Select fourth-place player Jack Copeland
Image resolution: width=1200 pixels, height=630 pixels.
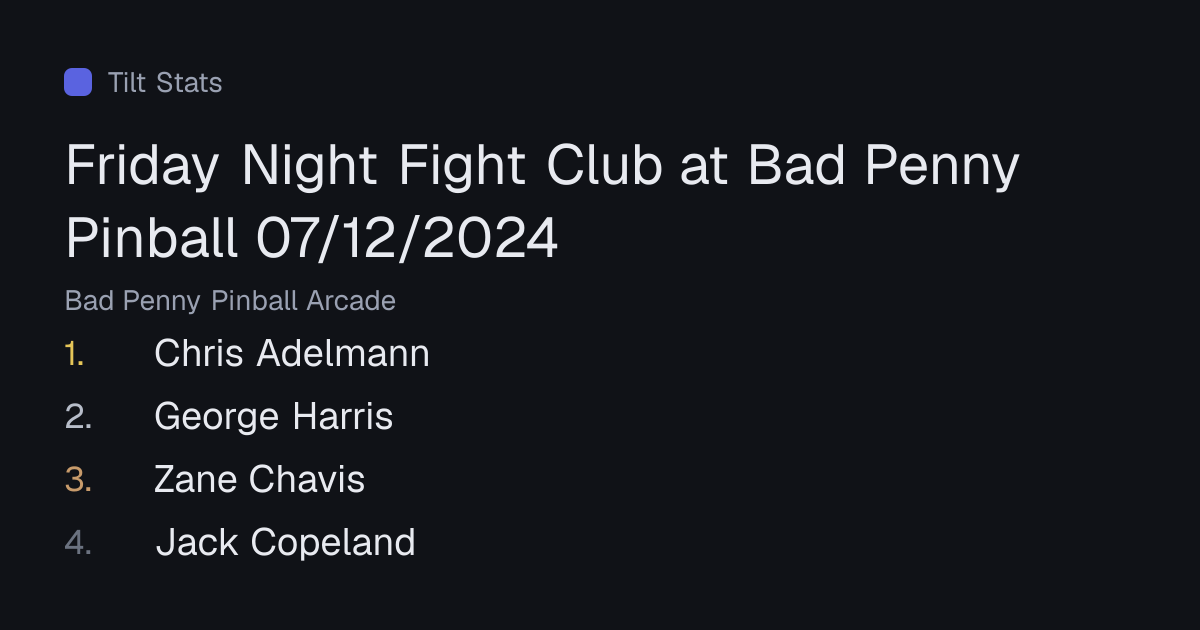[285, 542]
